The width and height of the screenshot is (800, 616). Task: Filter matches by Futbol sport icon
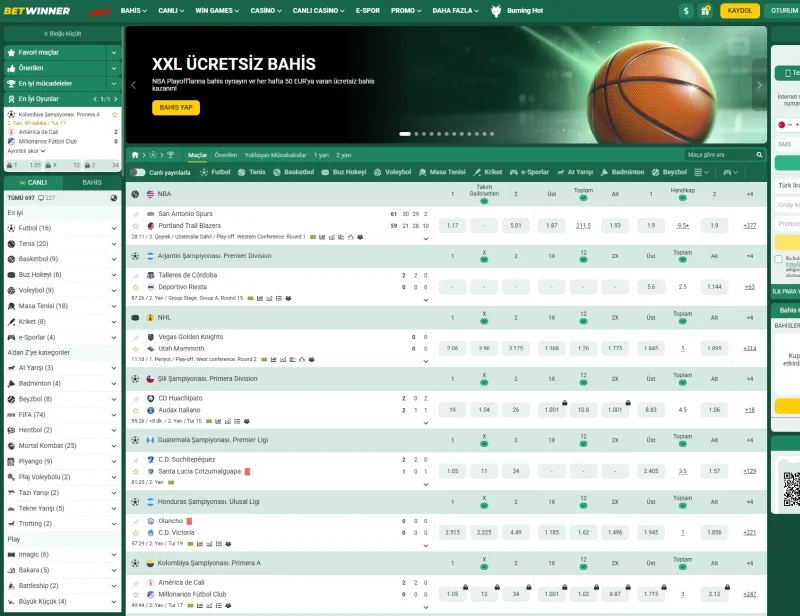(x=215, y=173)
